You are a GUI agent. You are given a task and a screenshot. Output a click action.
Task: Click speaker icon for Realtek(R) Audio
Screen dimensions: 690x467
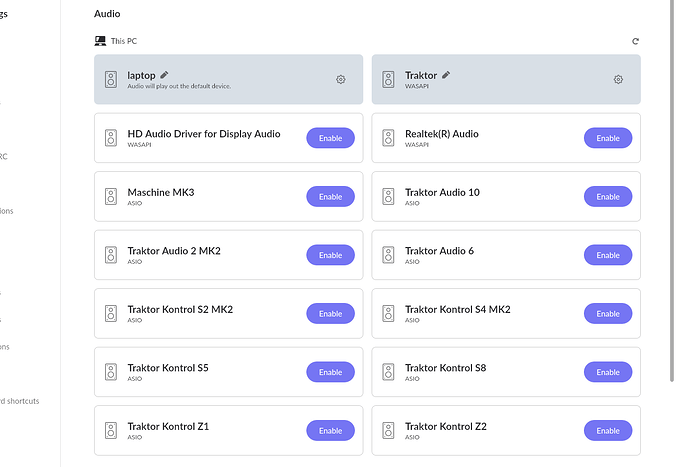pos(388,138)
